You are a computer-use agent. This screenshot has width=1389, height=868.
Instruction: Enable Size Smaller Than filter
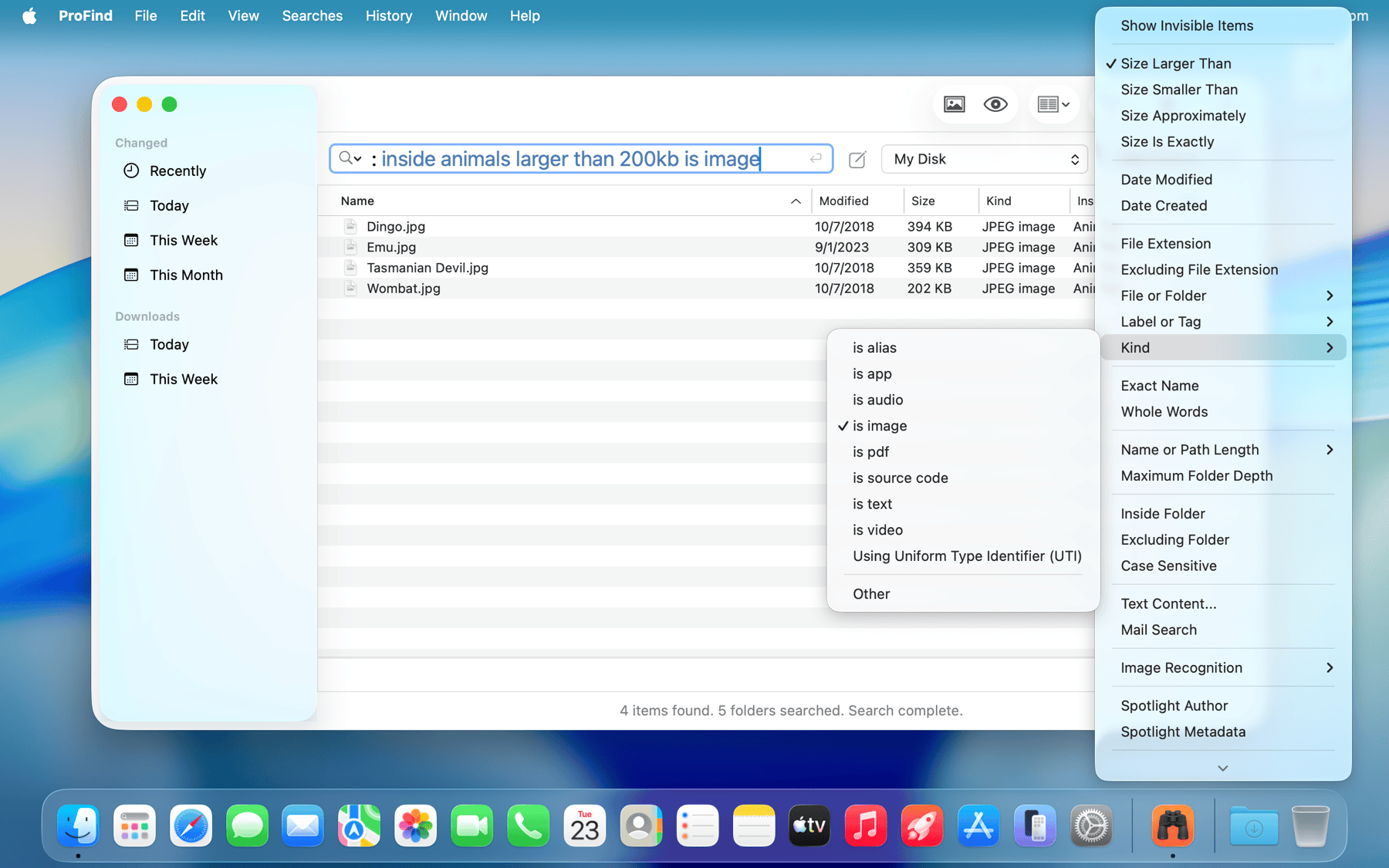pos(1223,90)
